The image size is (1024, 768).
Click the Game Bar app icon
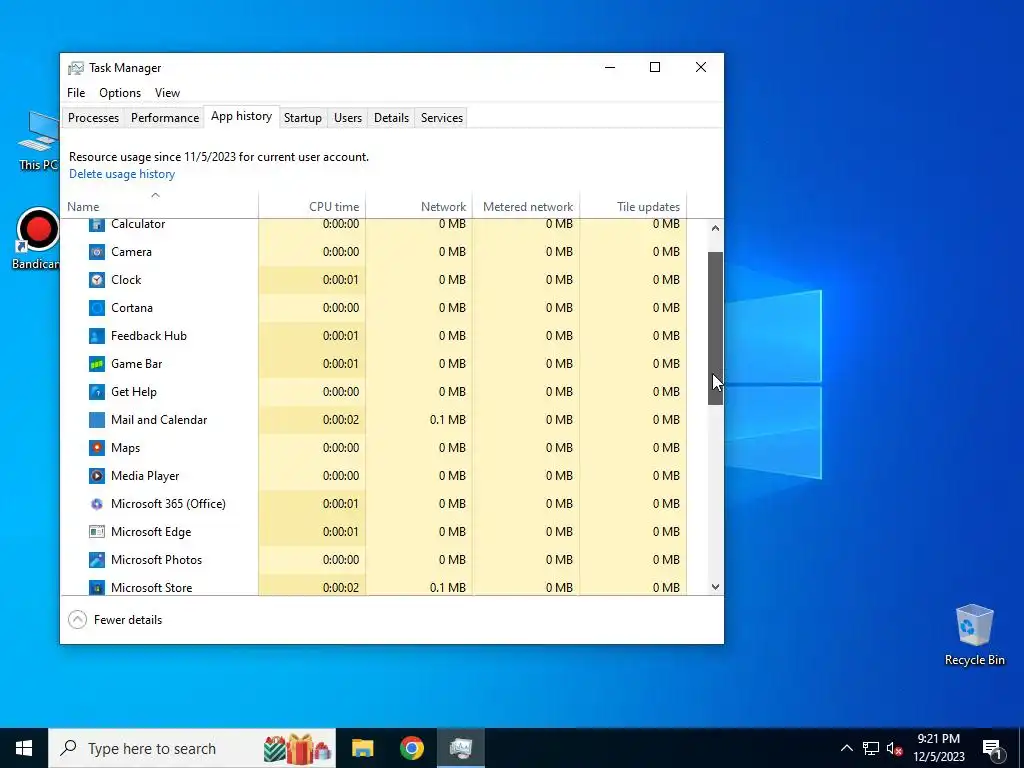97,364
